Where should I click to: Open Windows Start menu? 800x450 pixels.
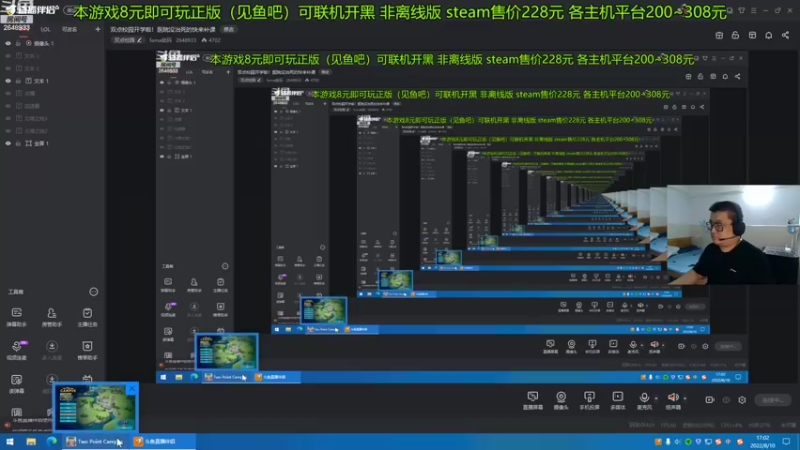(x=10, y=441)
